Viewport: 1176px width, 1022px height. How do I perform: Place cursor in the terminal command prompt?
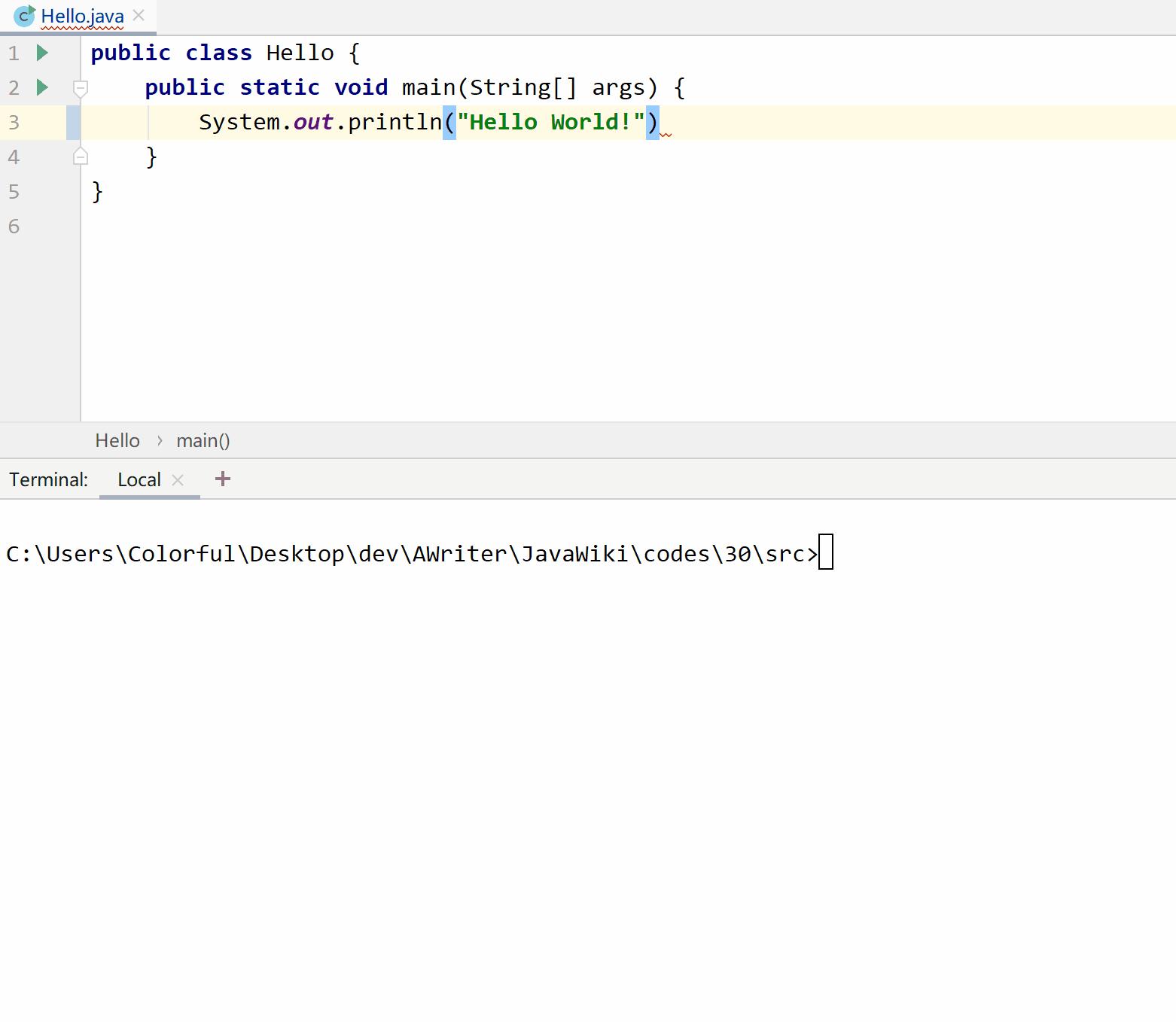tap(825, 552)
